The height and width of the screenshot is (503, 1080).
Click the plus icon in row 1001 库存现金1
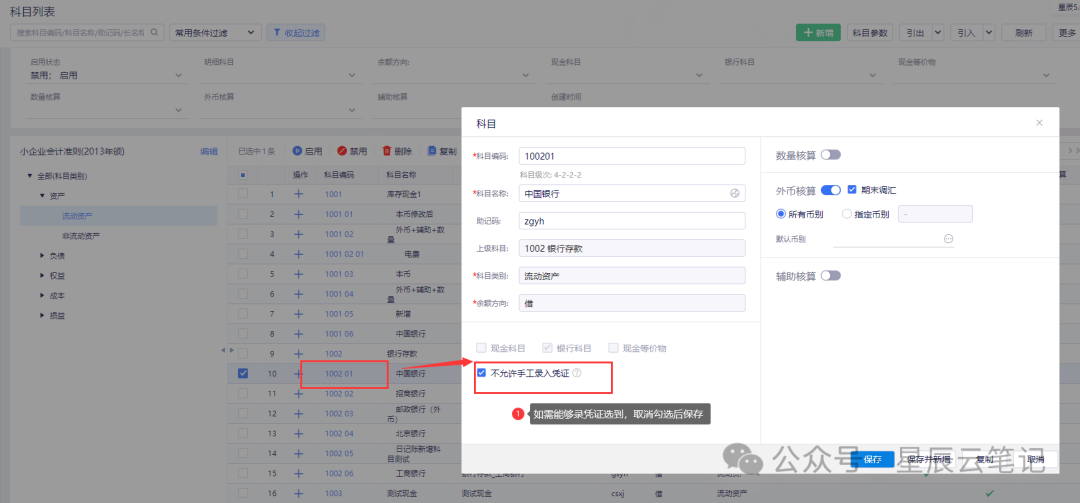(299, 194)
